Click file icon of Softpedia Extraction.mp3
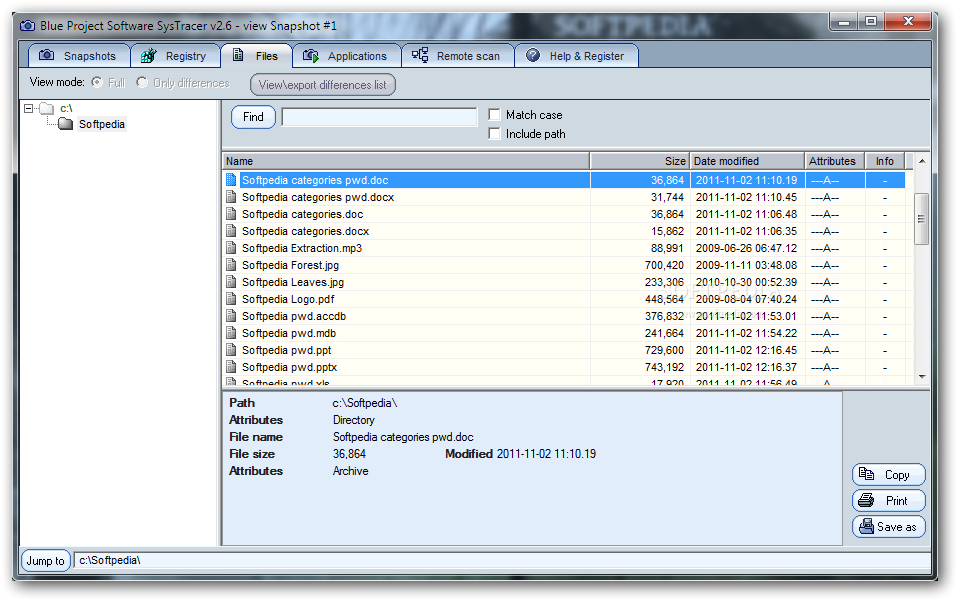 (x=231, y=248)
